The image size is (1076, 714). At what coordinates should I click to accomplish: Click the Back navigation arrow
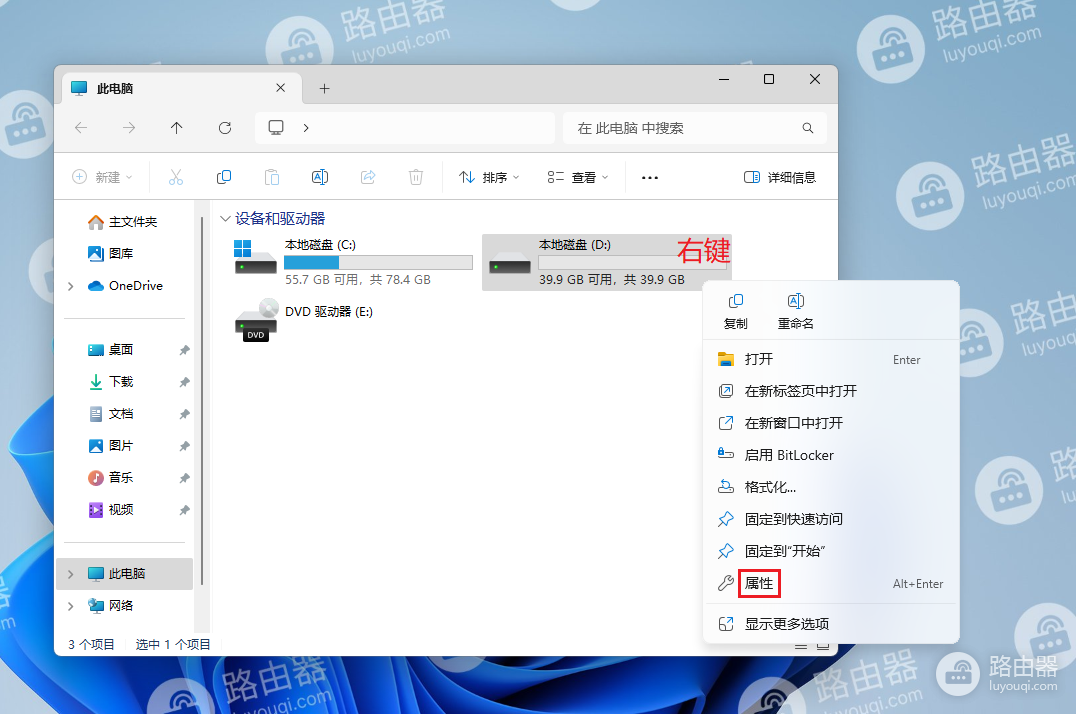(x=81, y=128)
